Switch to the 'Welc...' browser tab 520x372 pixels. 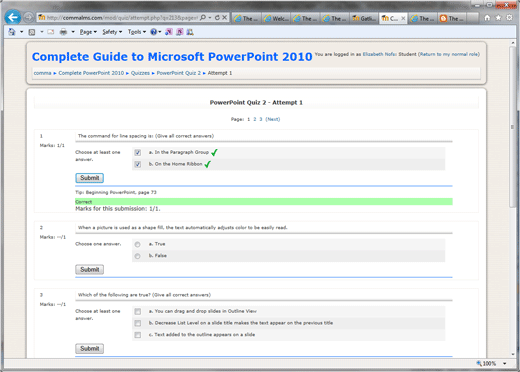point(276,18)
